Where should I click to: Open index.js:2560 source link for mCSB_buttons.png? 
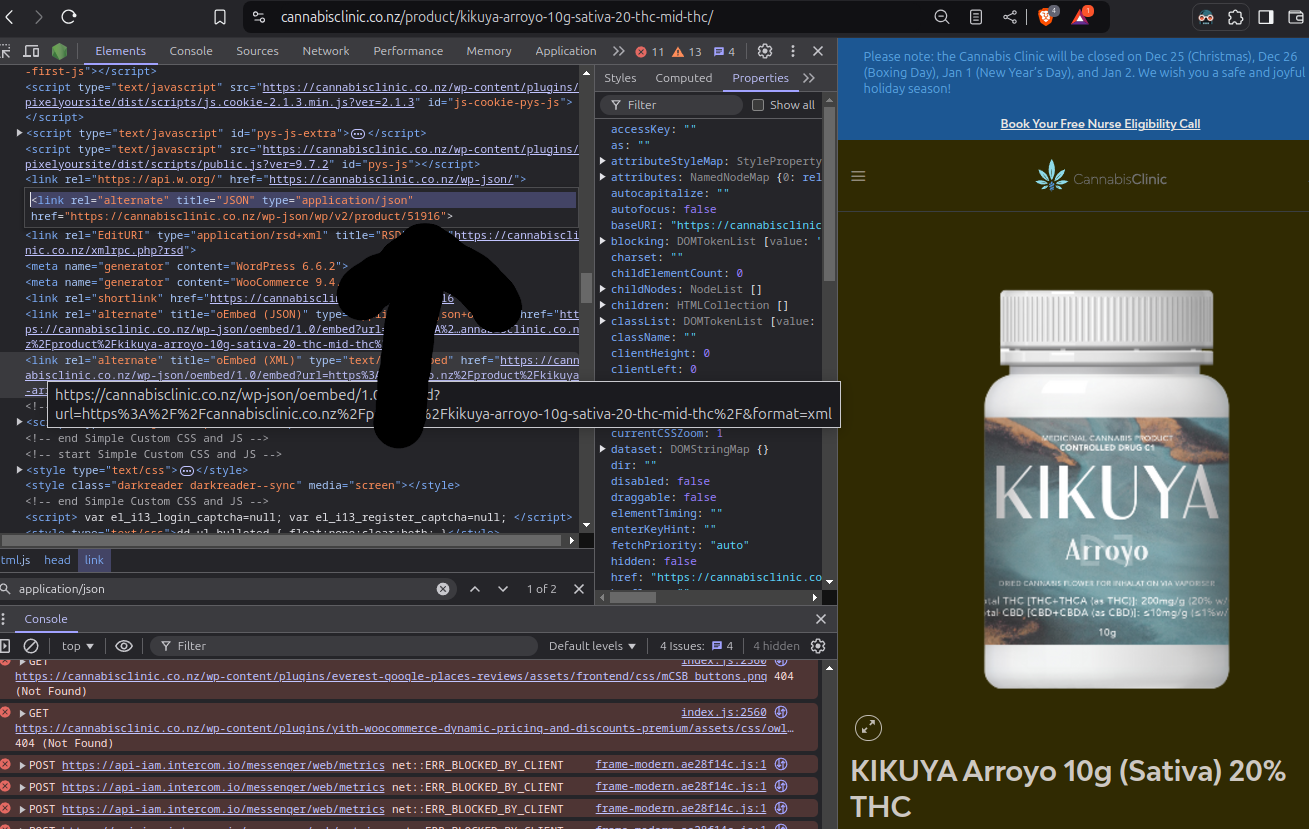tap(724, 661)
